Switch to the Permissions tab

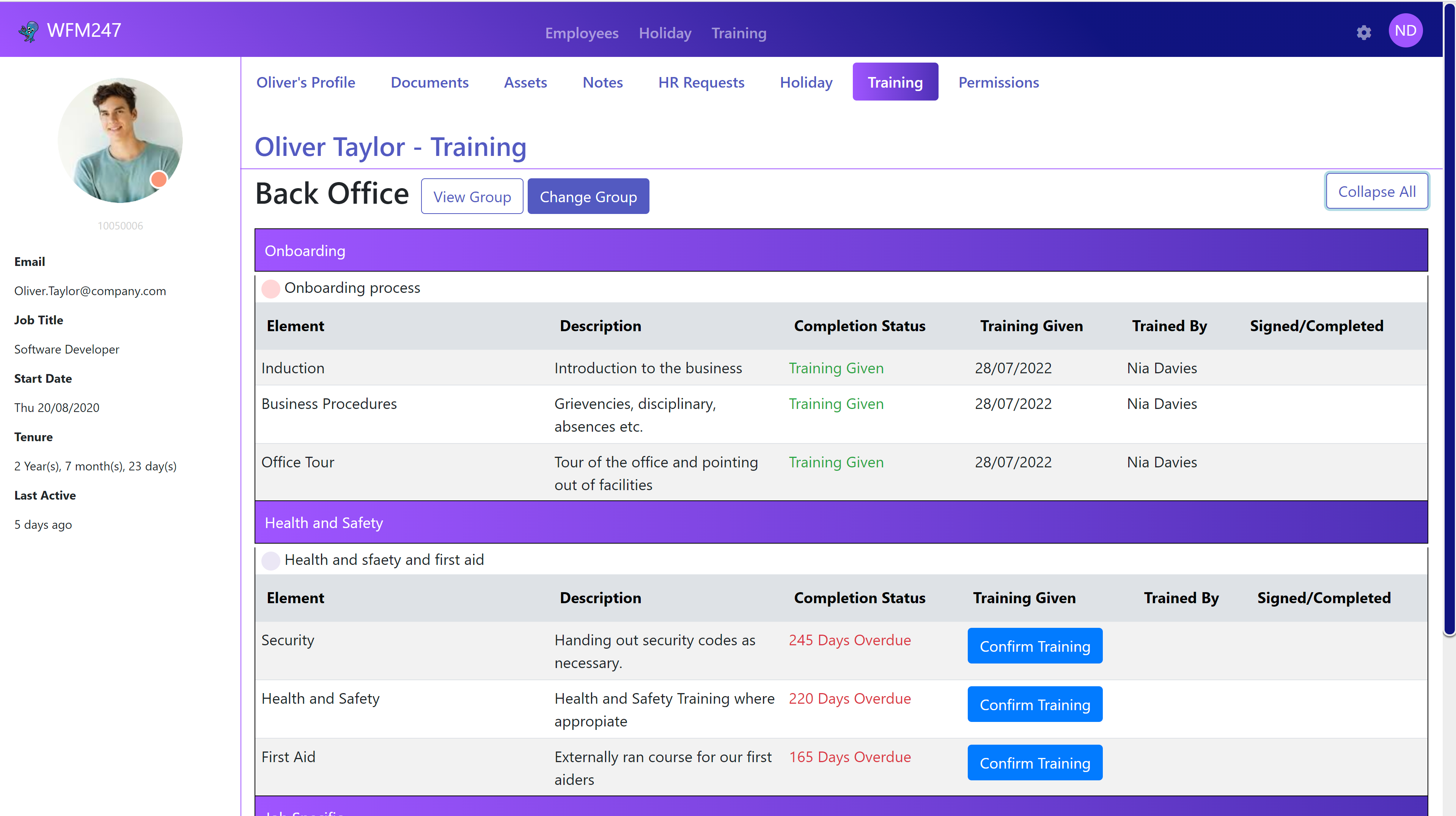(999, 82)
